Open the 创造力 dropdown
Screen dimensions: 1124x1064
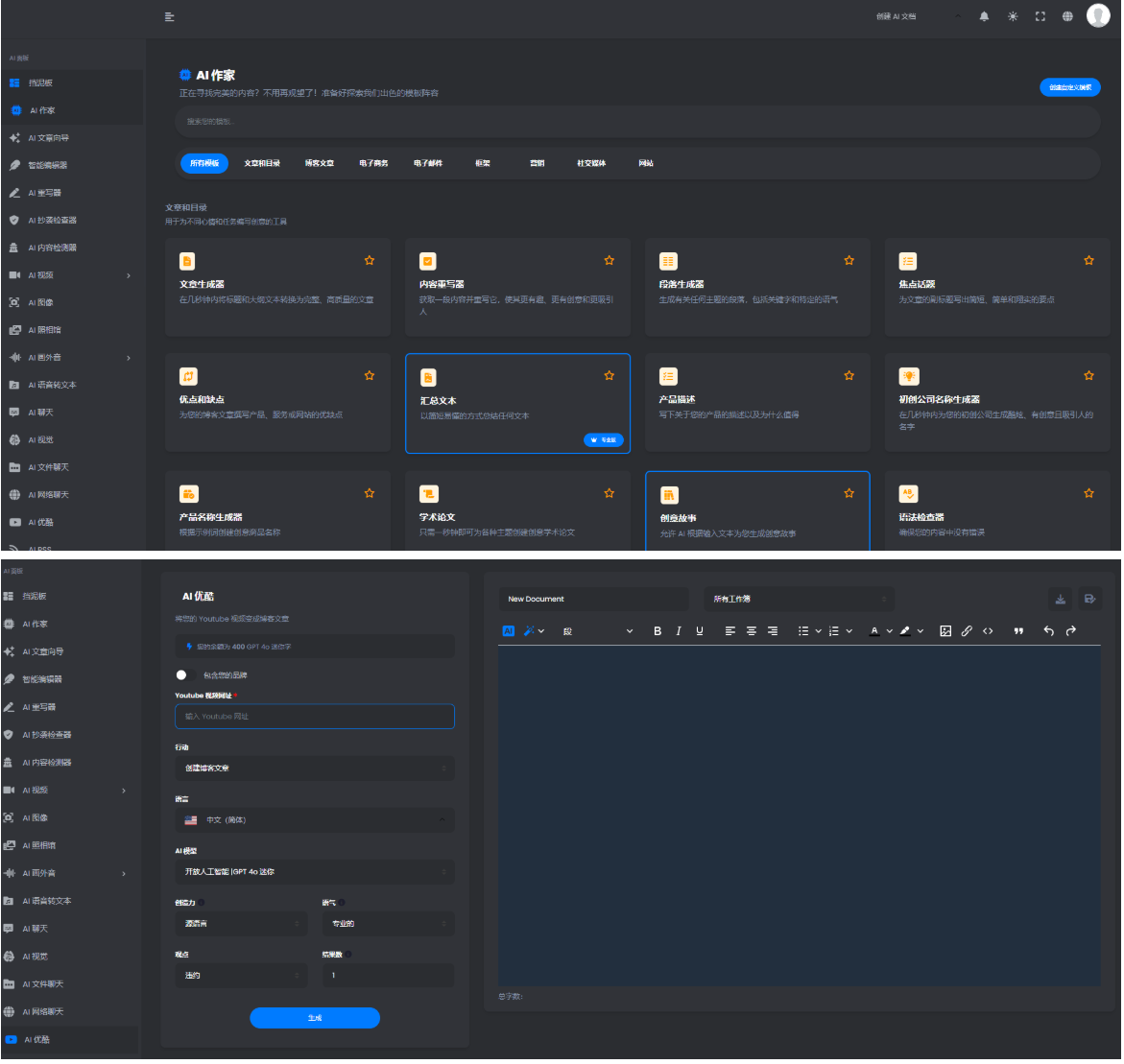[241, 924]
